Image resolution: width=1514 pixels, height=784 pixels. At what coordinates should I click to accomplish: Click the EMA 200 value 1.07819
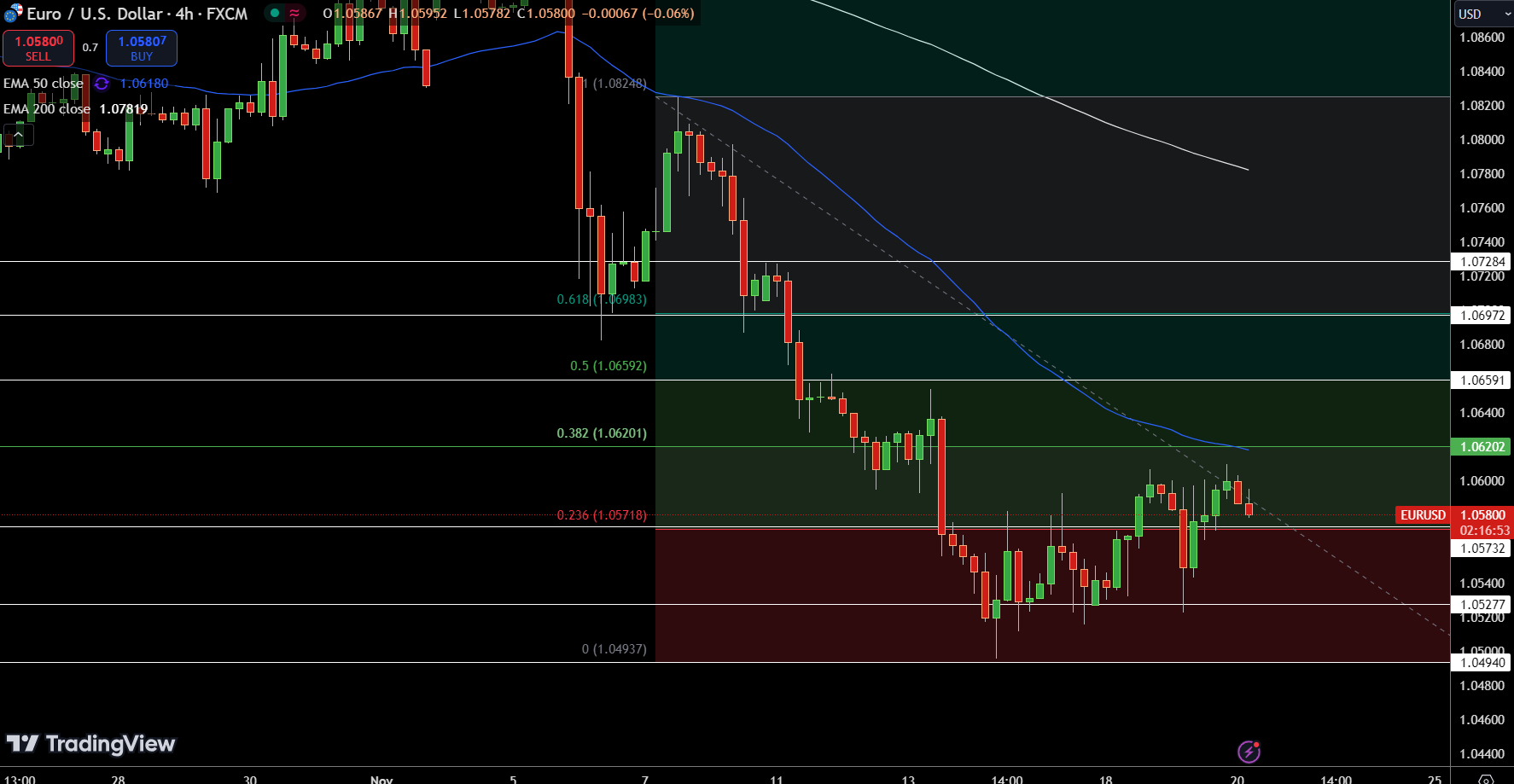pyautogui.click(x=124, y=109)
